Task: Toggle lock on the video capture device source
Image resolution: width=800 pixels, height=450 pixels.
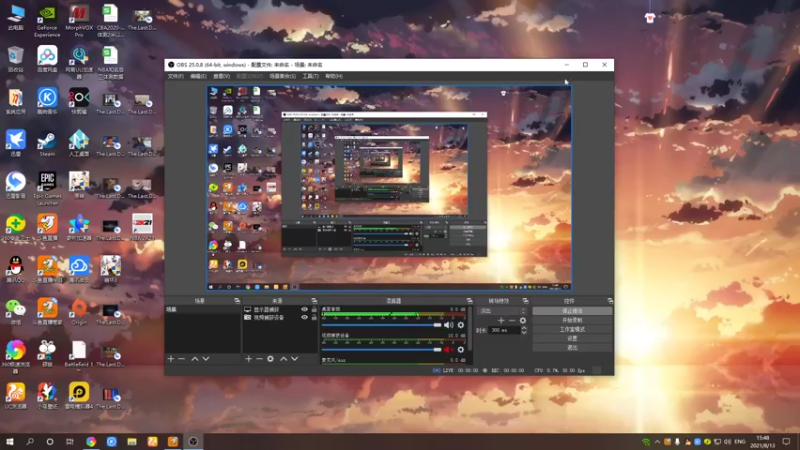Action: click(x=314, y=317)
